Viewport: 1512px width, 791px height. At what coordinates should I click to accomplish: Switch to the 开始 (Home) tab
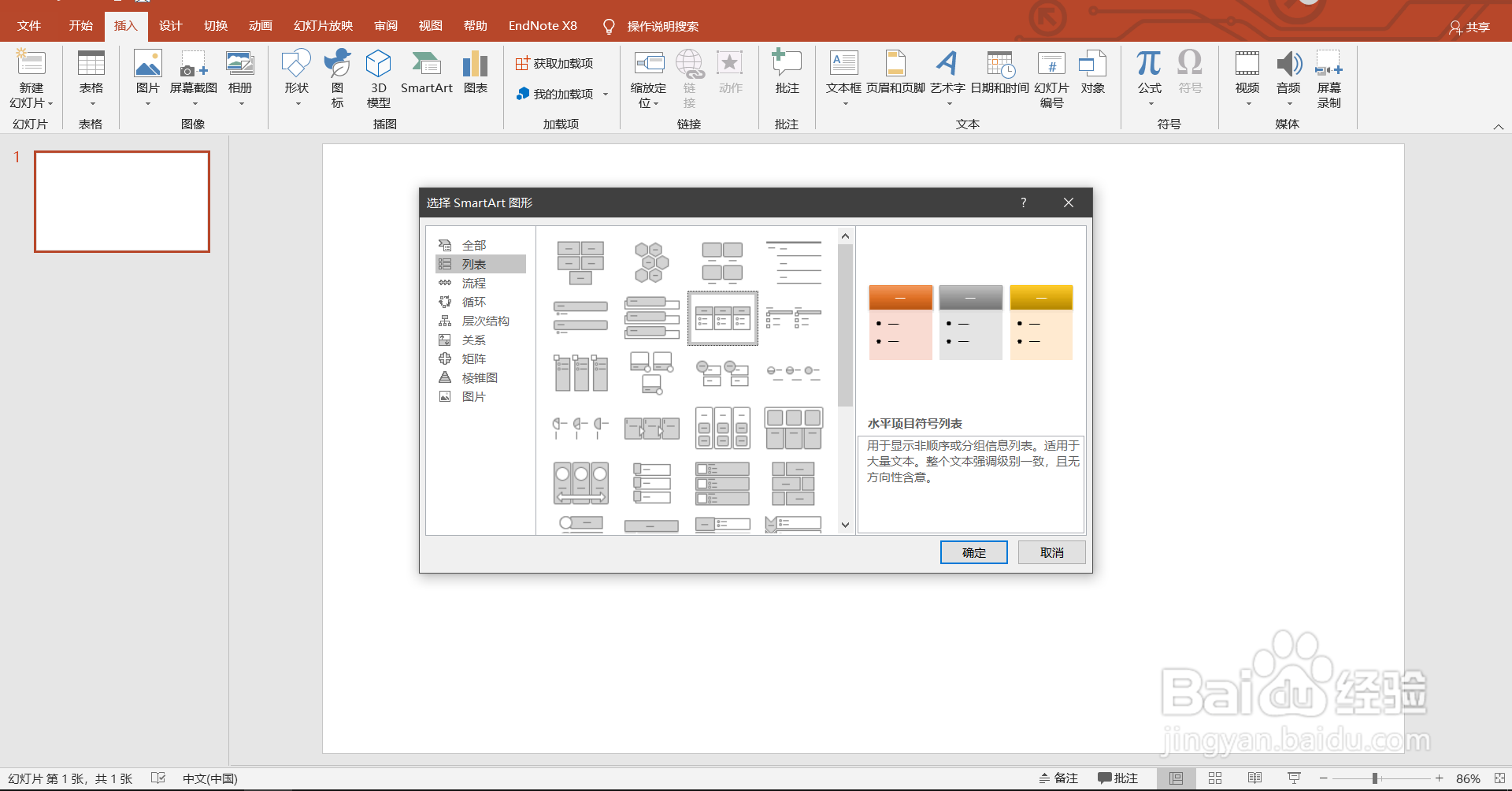[x=80, y=26]
